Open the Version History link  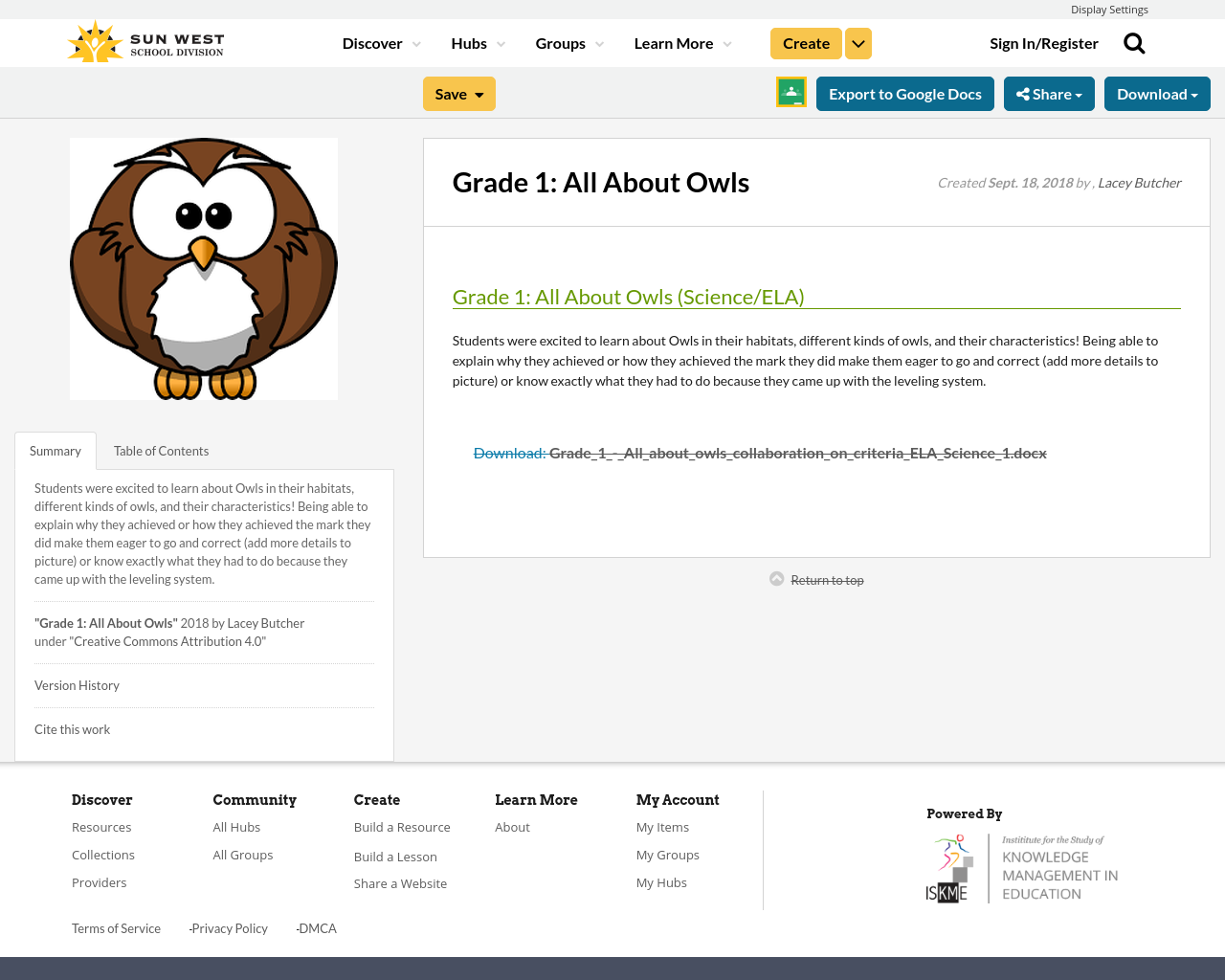coord(77,684)
